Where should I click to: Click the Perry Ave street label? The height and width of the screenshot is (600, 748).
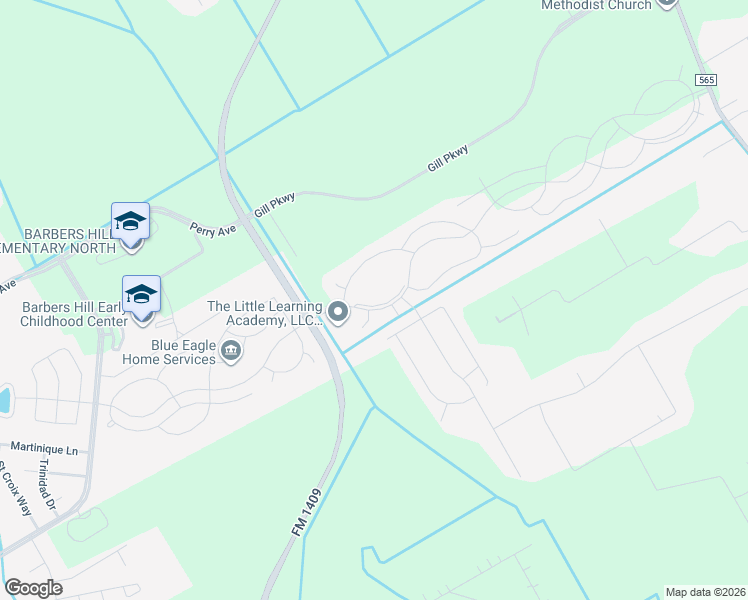(x=213, y=230)
